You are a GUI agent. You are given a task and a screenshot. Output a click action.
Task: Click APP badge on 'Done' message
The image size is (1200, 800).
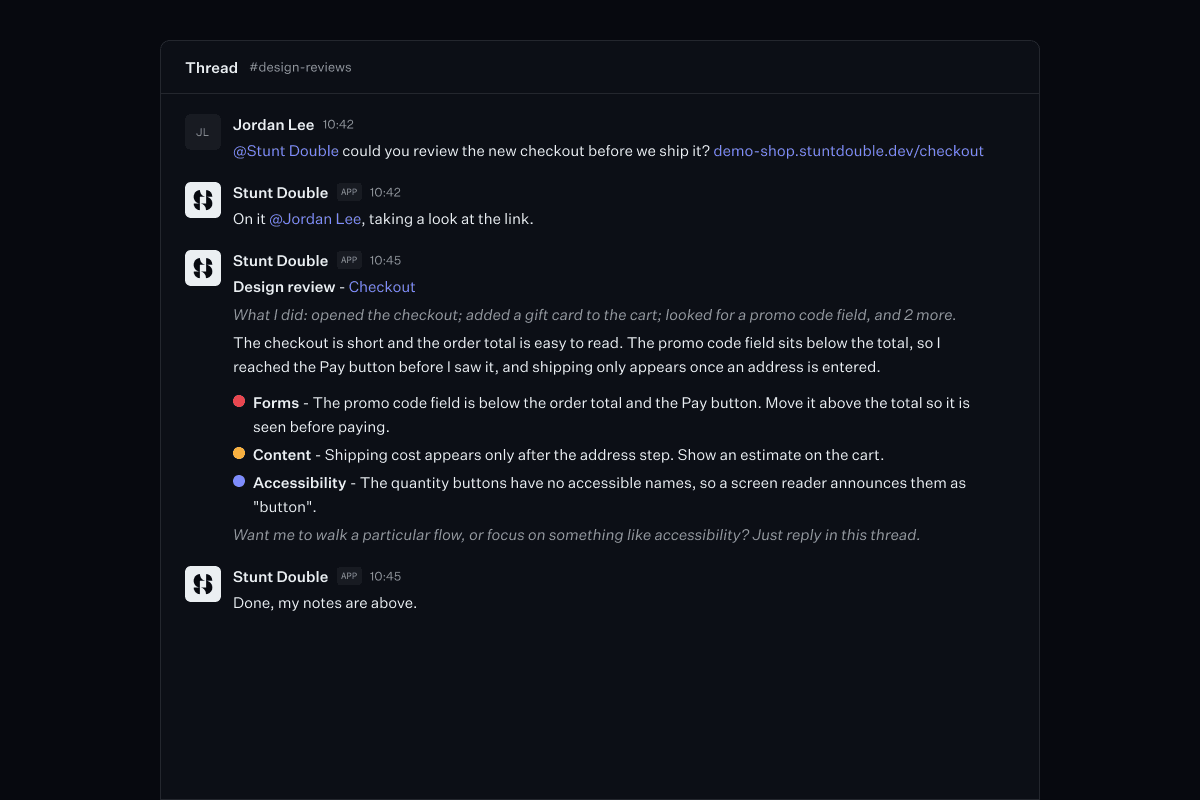(349, 577)
